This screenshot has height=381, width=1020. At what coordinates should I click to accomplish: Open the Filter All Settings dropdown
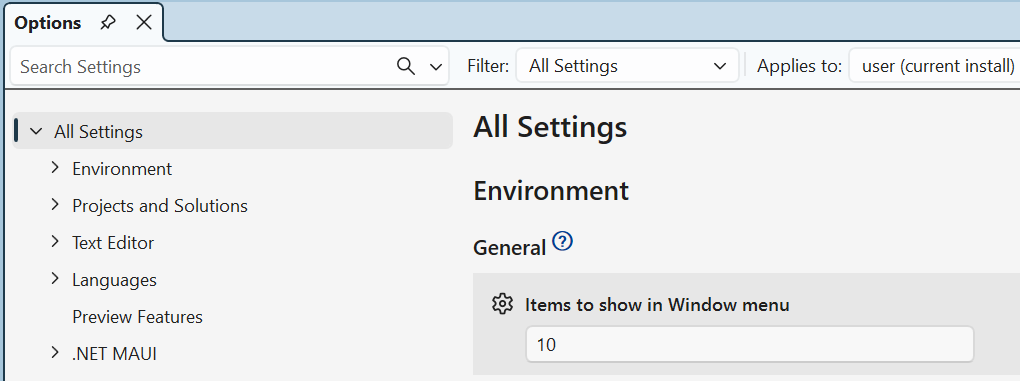[x=627, y=66]
